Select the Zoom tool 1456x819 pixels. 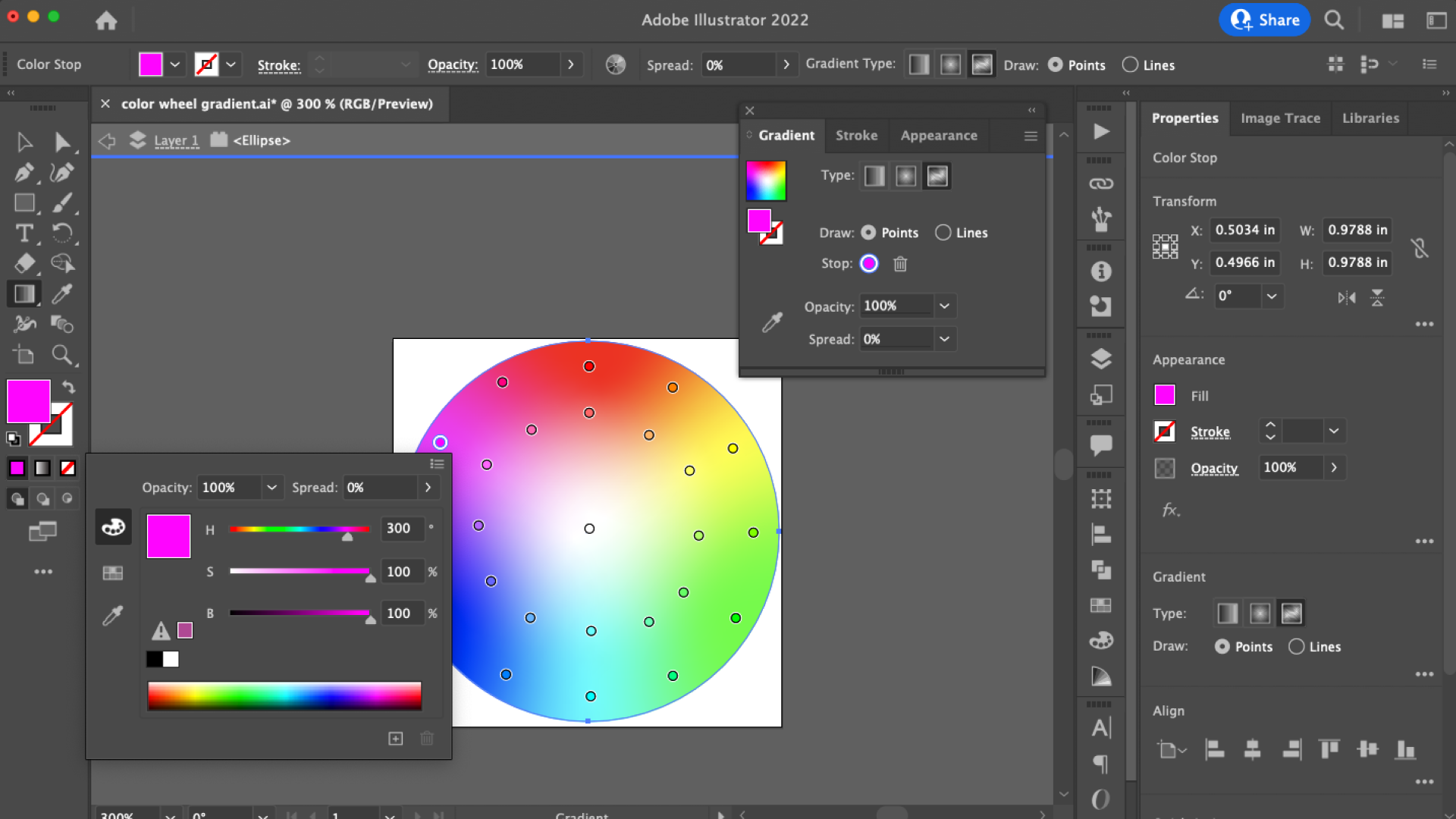tap(62, 355)
